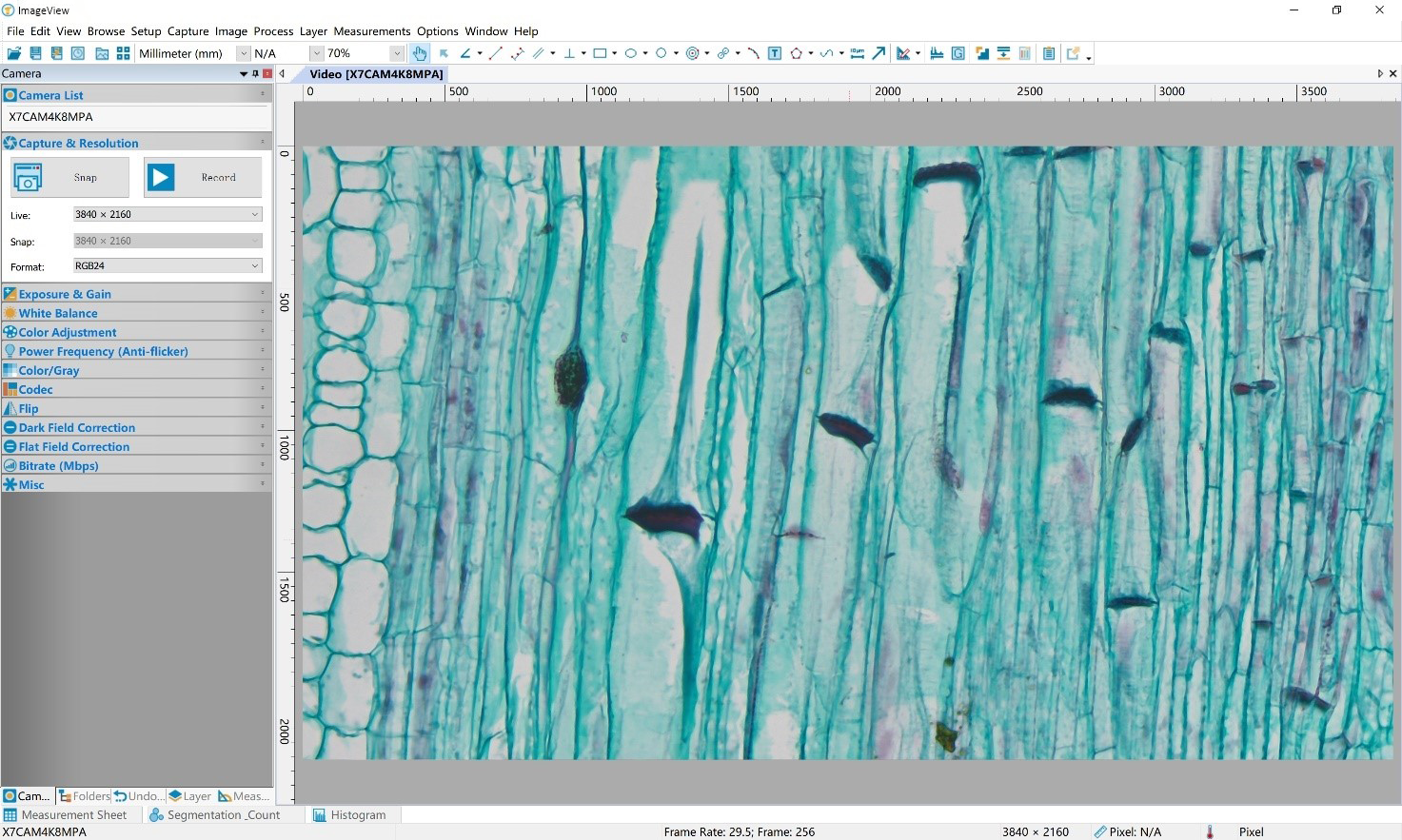Select X7CAM4K8MPA in the camera list
Image resolution: width=1402 pixels, height=840 pixels.
click(x=51, y=117)
